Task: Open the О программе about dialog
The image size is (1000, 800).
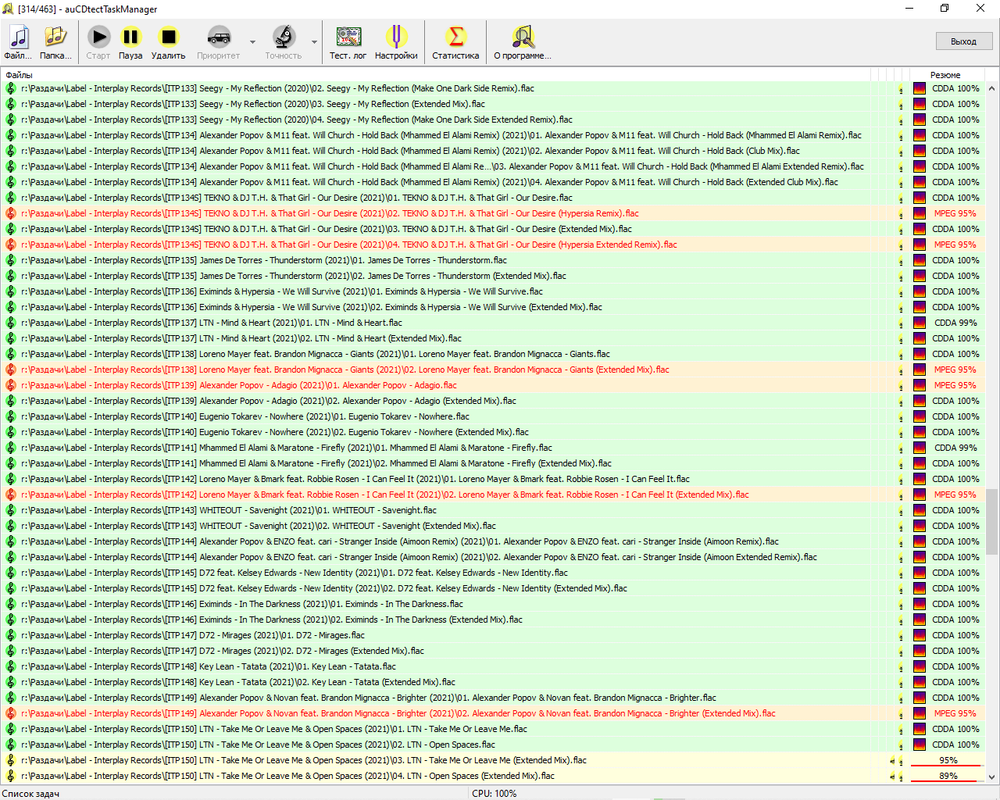Action: (522, 42)
